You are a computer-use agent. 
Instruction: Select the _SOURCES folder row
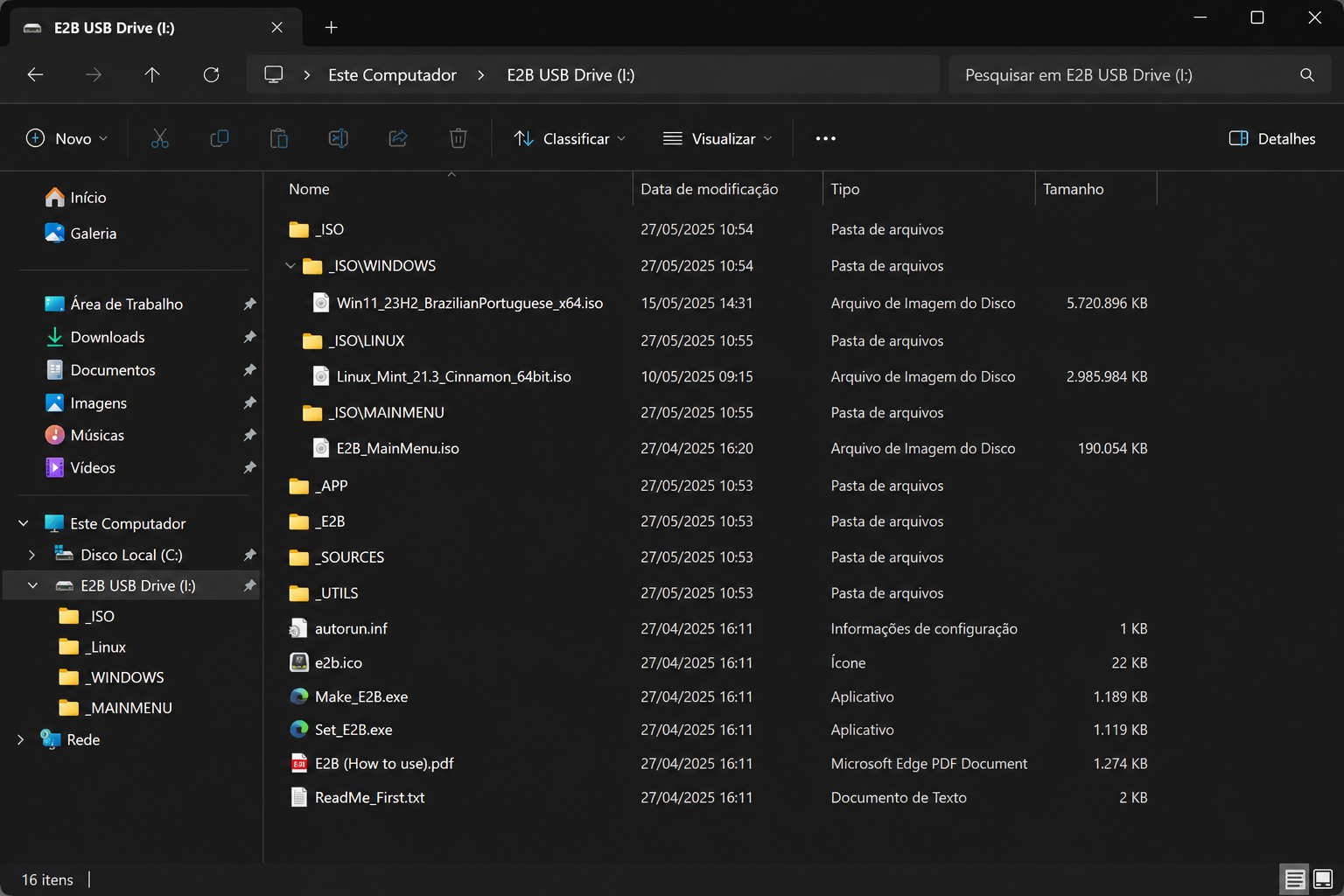pos(717,557)
